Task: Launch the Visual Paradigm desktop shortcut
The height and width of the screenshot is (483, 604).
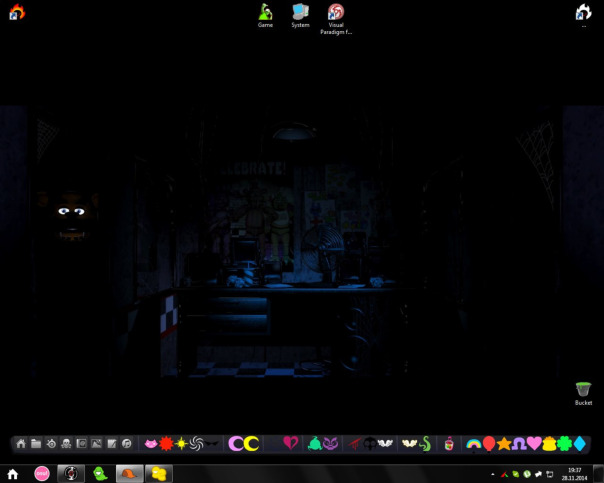Action: (x=336, y=13)
